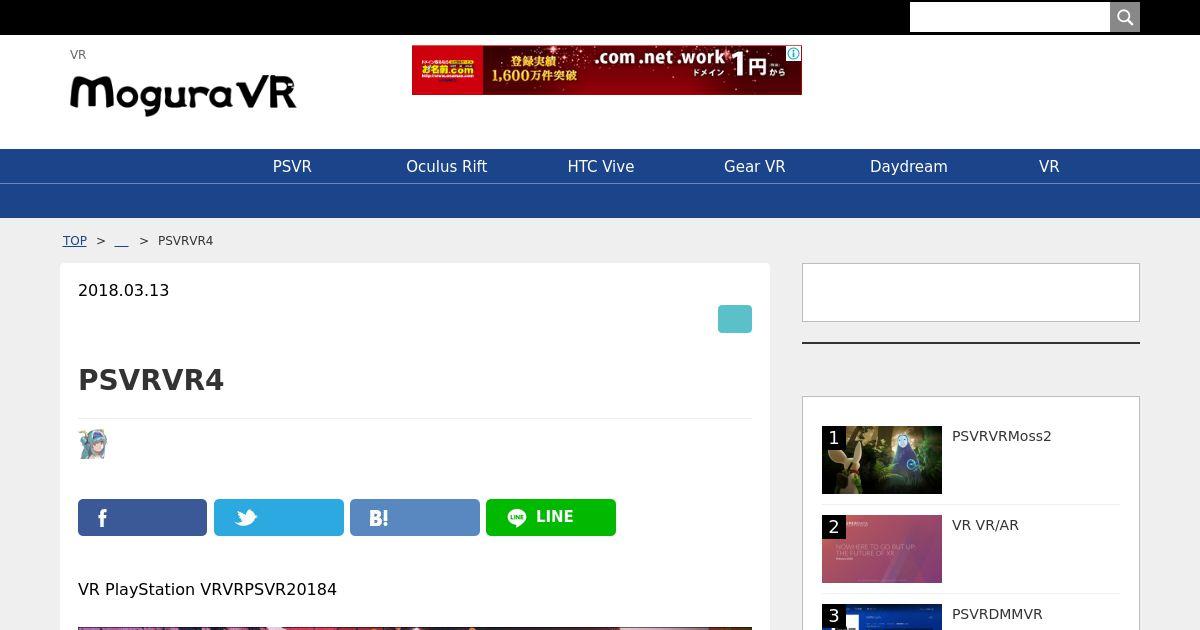Bookmark the article on Hatena B!
This screenshot has height=630, width=1200.
point(415,518)
